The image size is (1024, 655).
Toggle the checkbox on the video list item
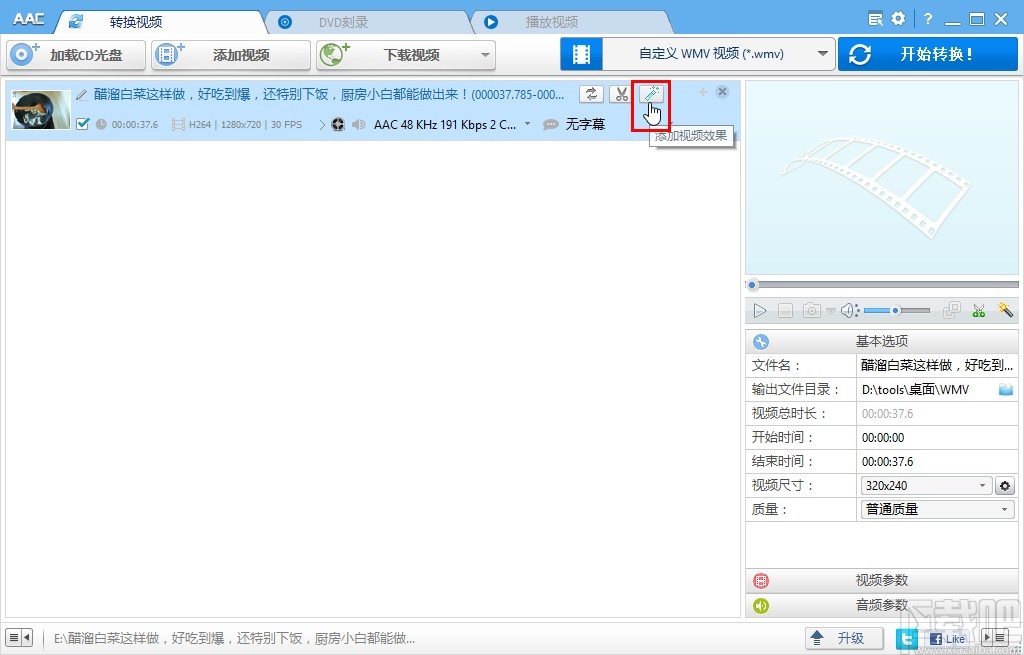point(84,125)
